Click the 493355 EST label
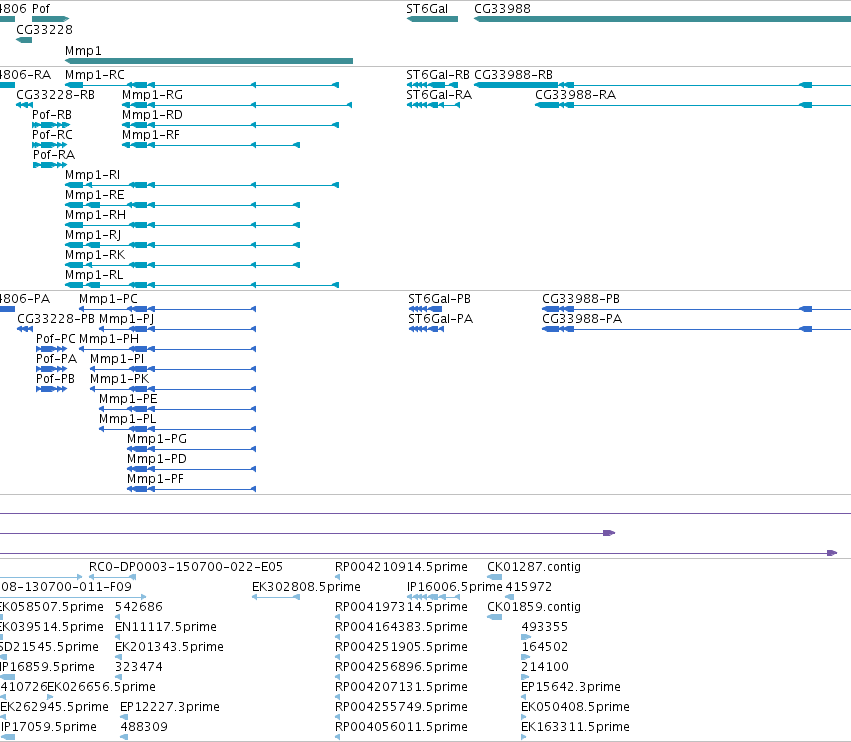Viewport: 851px width, 742px height. click(x=545, y=627)
